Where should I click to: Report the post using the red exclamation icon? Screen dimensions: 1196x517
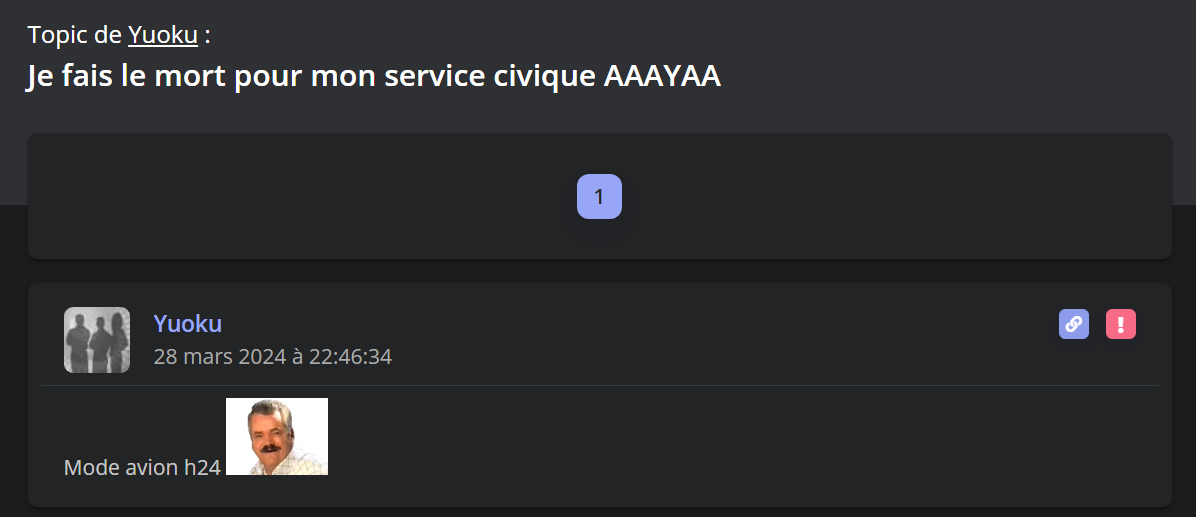1120,324
